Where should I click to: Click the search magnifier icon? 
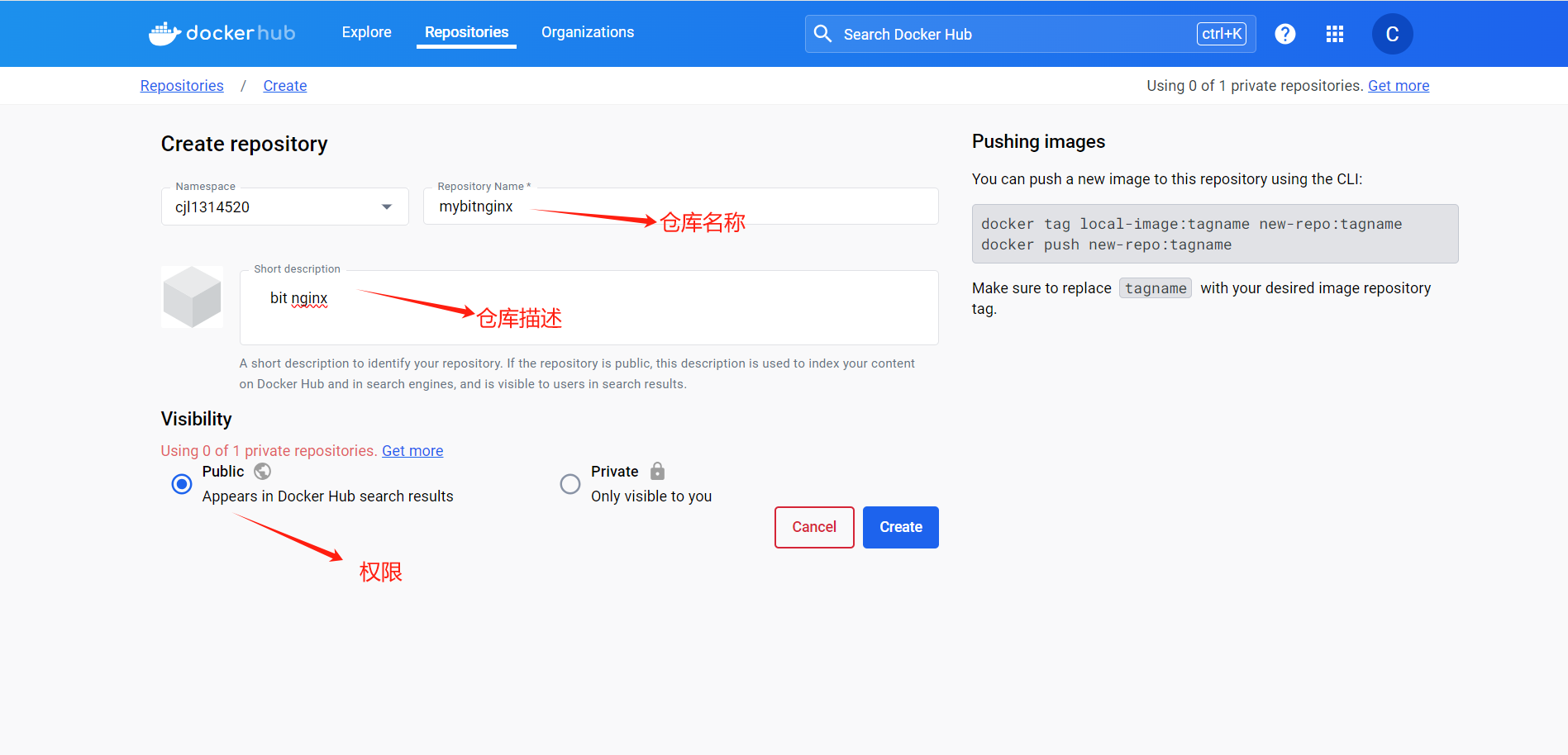(822, 34)
